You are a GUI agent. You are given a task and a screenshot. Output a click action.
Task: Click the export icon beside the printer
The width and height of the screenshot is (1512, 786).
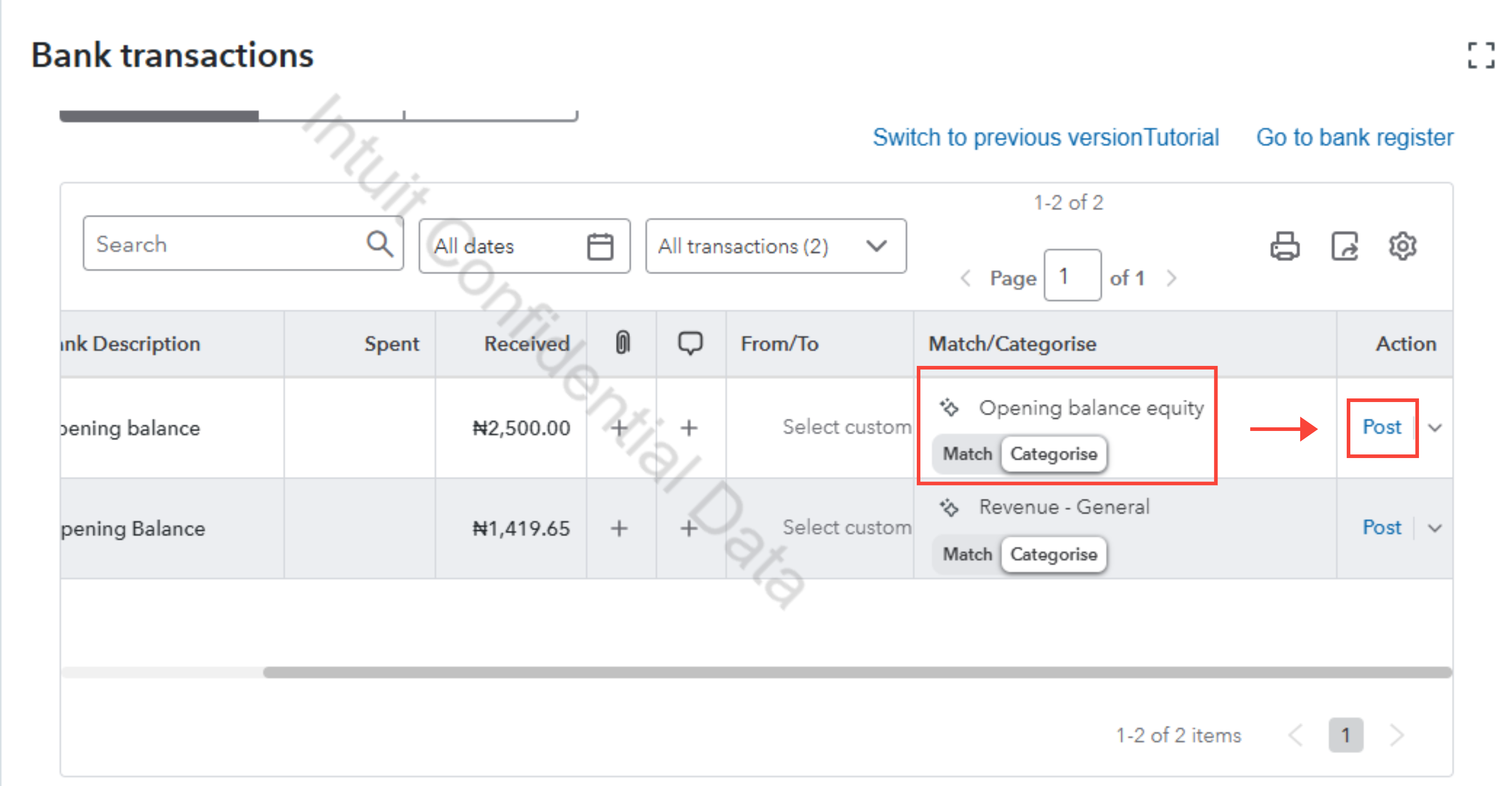(x=1344, y=246)
